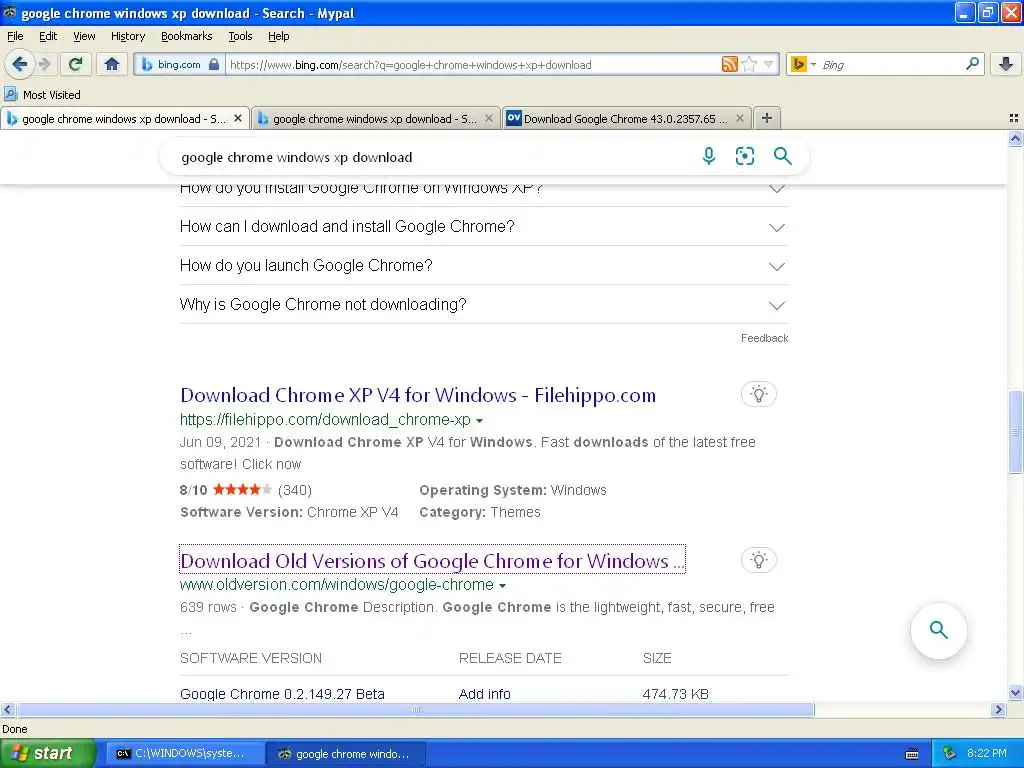Screen dimensions: 1024x768
Task: Open the Bookmarks menu
Action: pyautogui.click(x=186, y=36)
